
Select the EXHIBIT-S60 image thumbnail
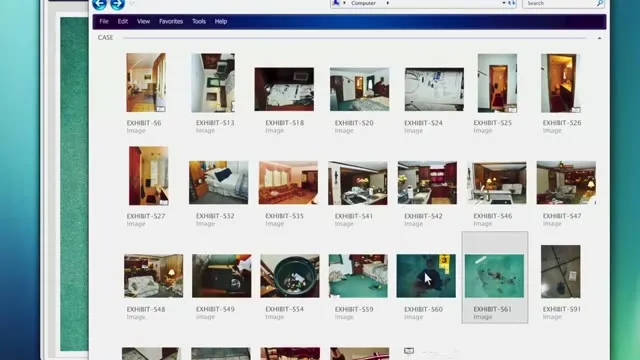point(426,276)
